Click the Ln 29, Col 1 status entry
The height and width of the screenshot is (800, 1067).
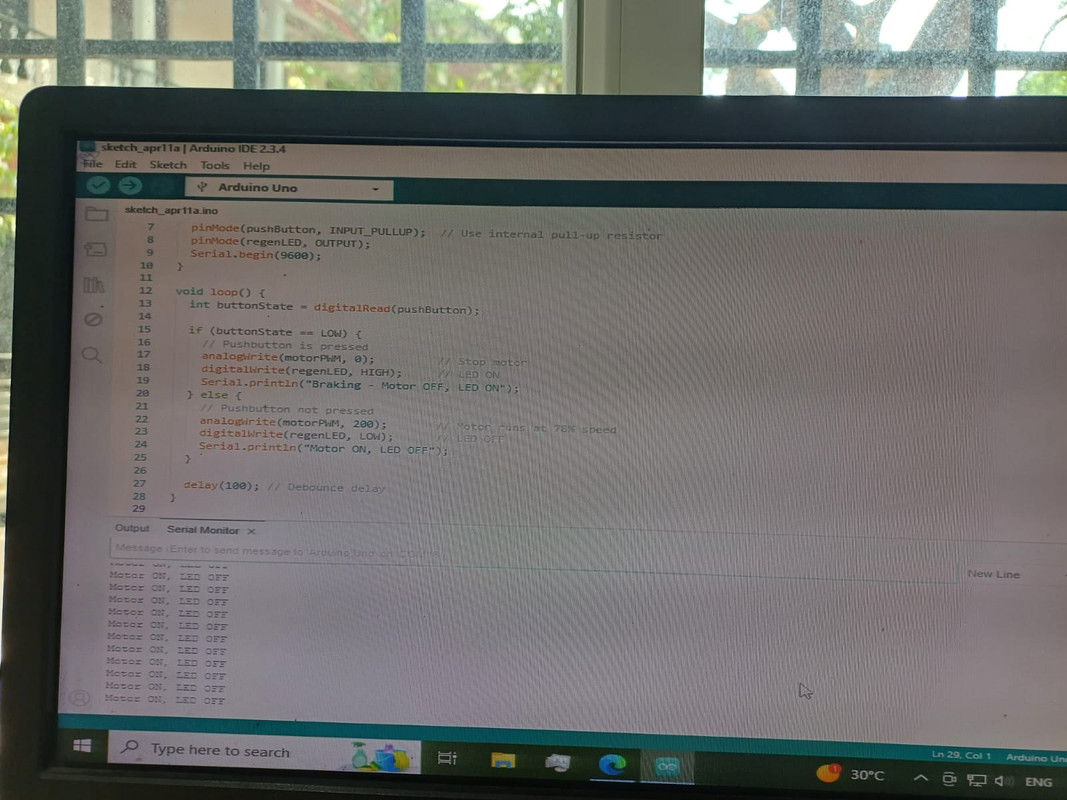click(960, 754)
